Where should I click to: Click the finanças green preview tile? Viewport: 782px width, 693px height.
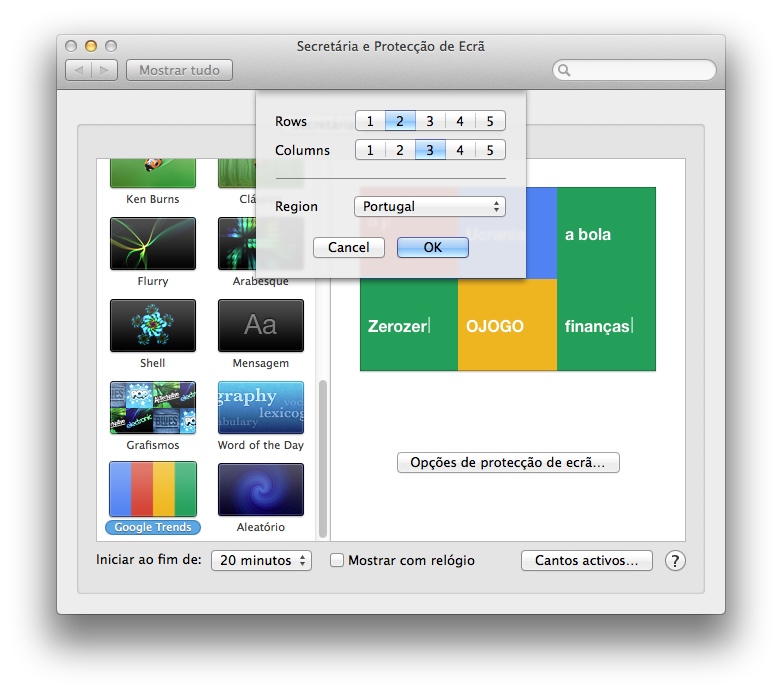[606, 325]
